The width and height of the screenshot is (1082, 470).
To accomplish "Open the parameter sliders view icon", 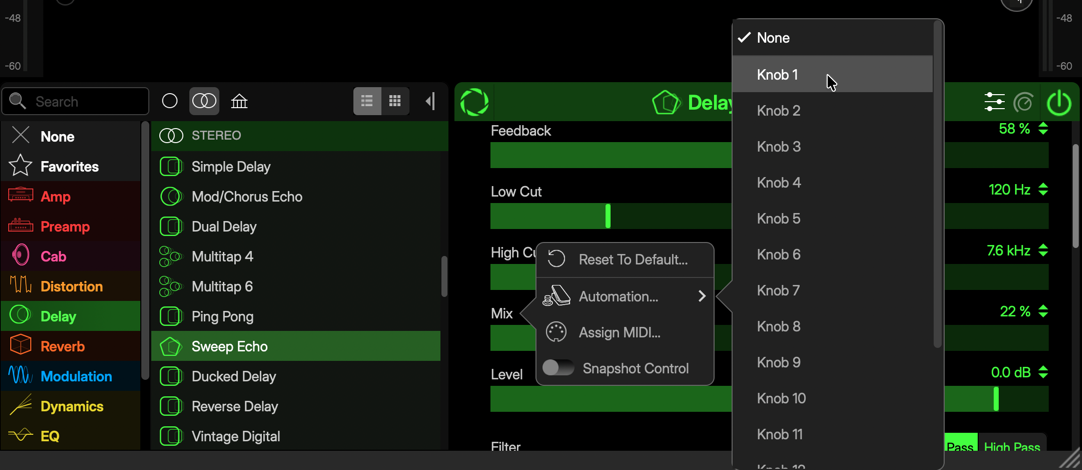I will (x=994, y=102).
